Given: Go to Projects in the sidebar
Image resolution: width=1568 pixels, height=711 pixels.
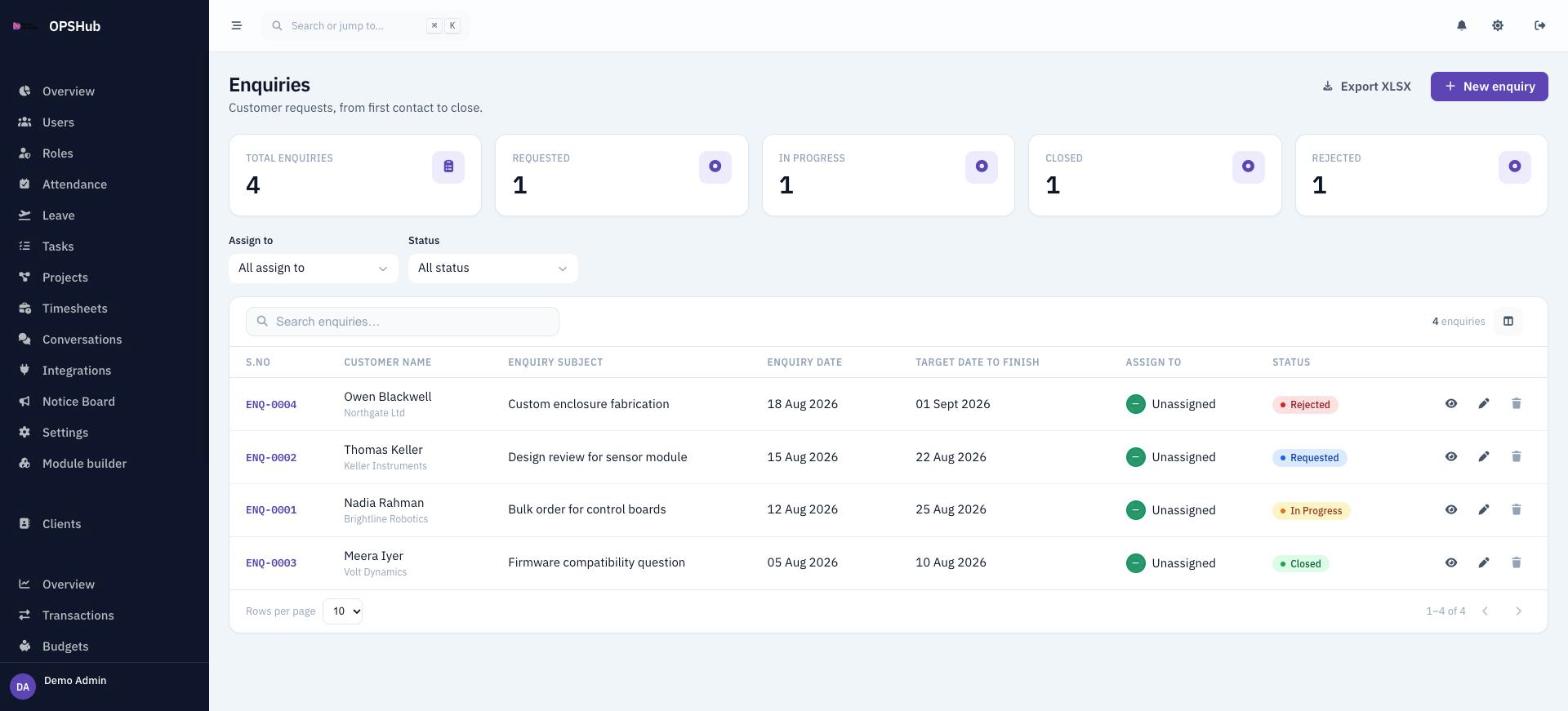Looking at the screenshot, I should pos(104,277).
